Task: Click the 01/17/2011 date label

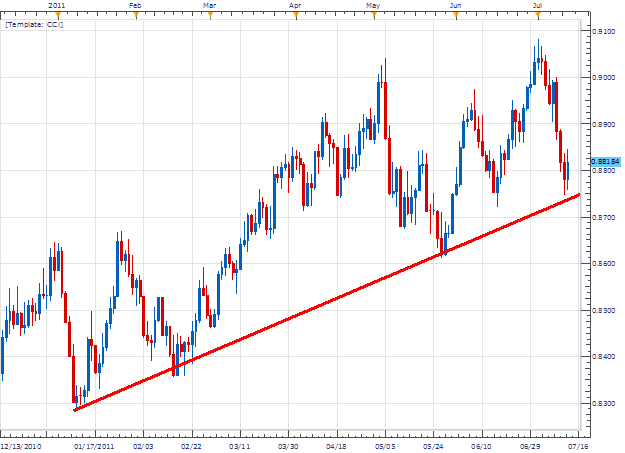Action: (94, 446)
